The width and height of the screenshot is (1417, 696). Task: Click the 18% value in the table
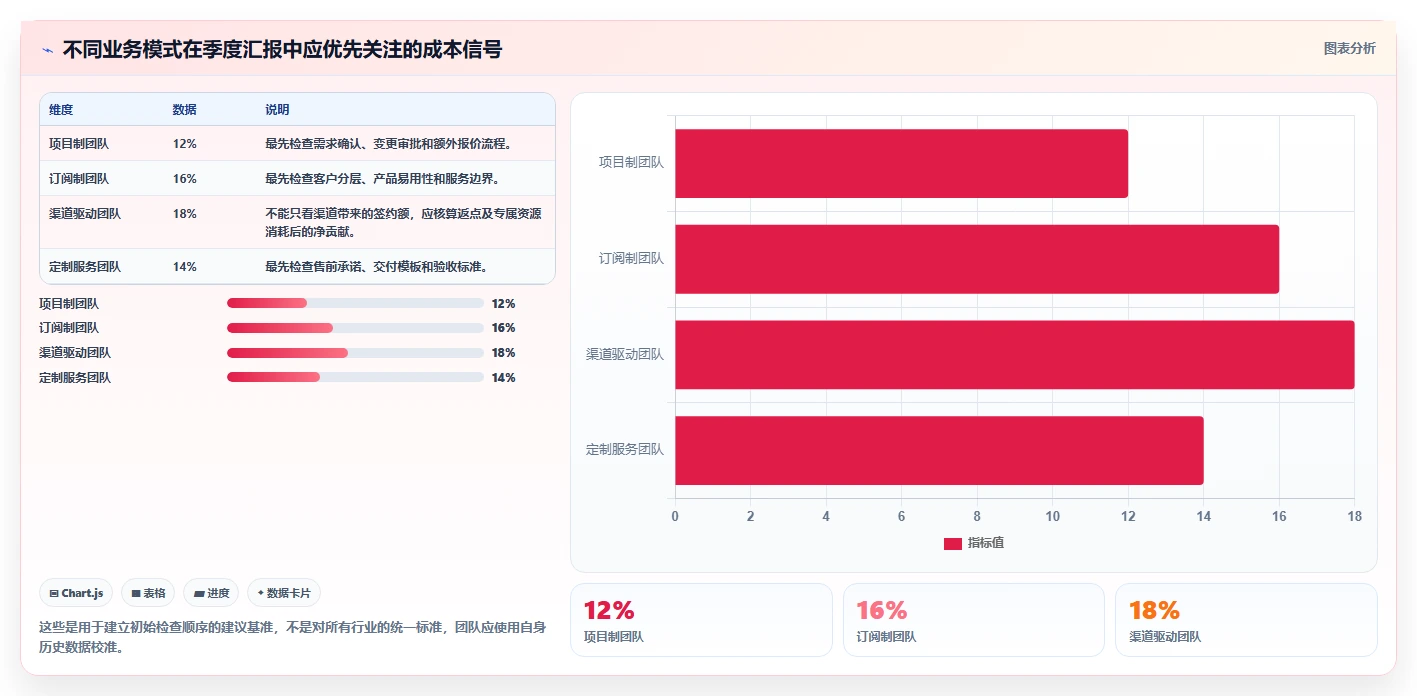[185, 213]
